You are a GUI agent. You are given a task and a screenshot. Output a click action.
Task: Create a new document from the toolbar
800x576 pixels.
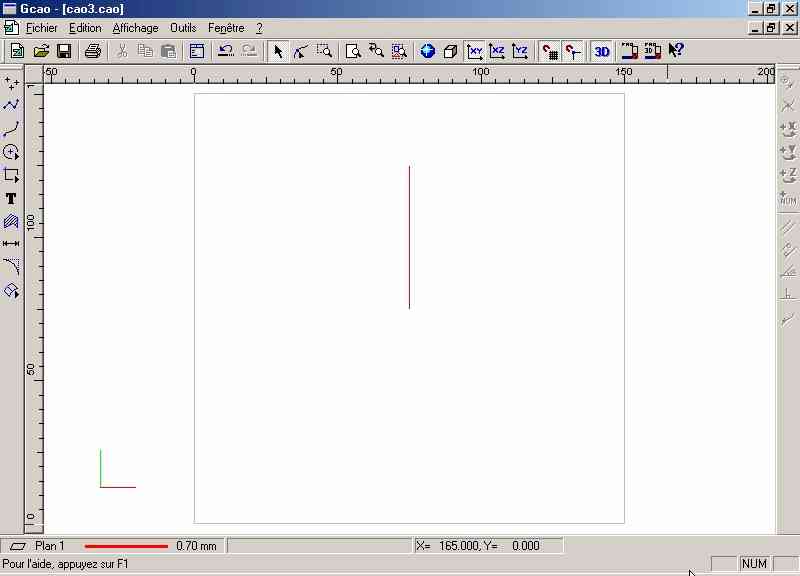click(17, 51)
